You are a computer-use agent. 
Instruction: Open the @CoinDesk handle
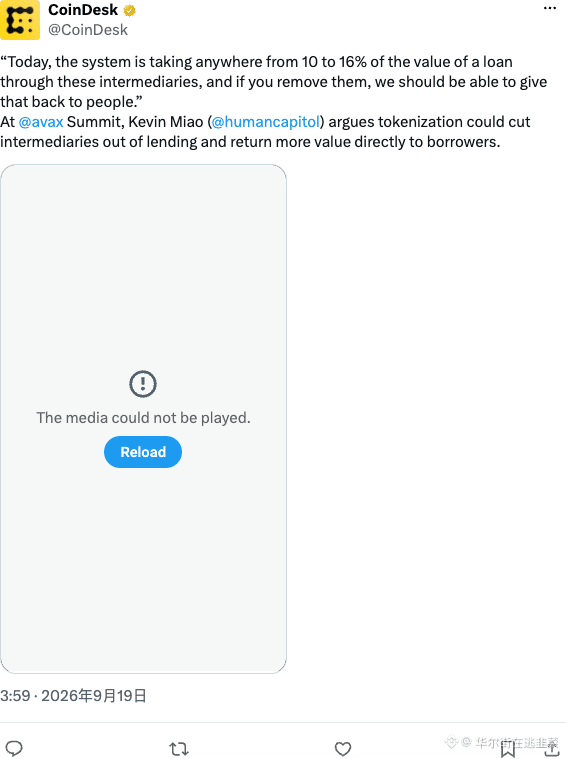tap(88, 30)
